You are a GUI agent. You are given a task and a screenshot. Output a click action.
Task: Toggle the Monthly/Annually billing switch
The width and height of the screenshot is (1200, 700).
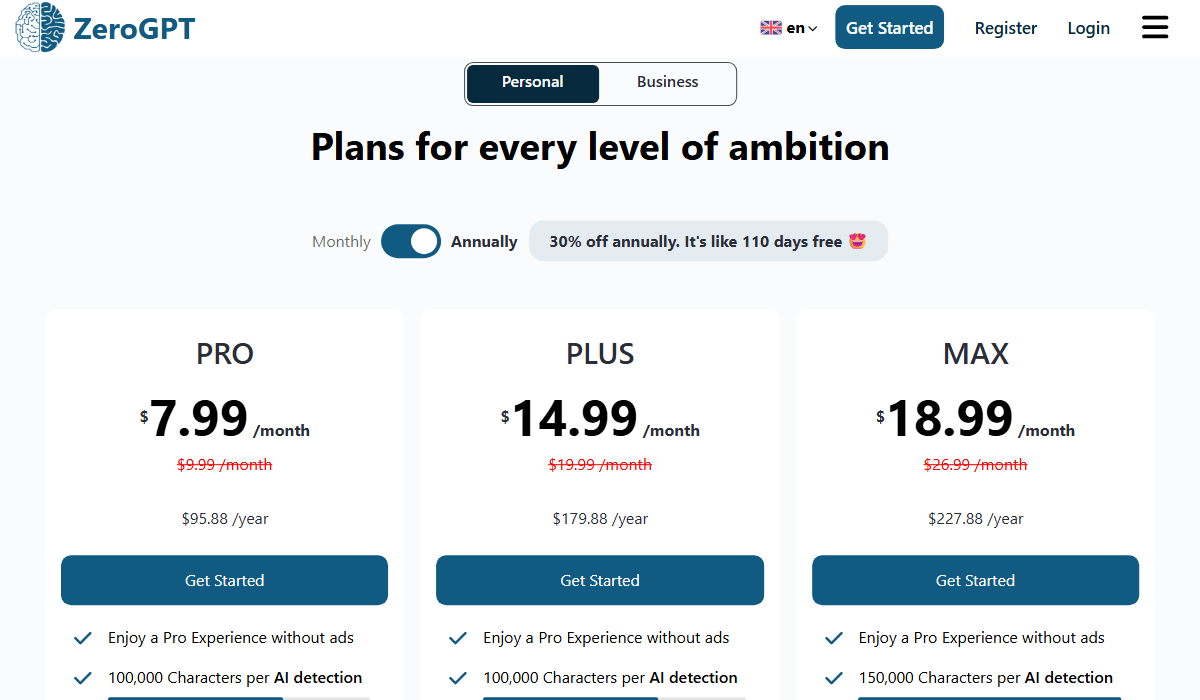pyautogui.click(x=411, y=241)
